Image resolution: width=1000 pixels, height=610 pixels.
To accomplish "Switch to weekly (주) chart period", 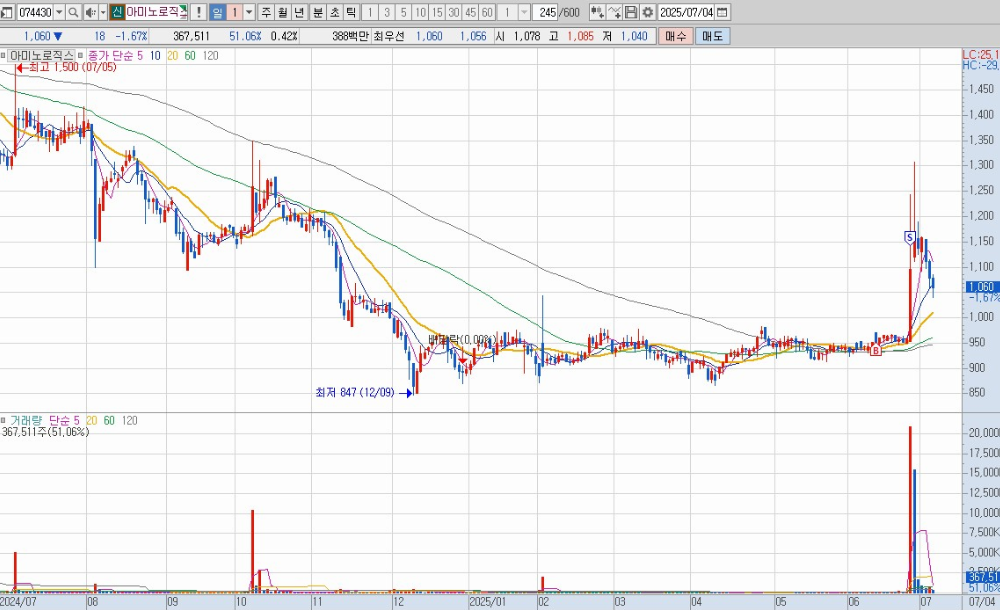I will 266,13.
